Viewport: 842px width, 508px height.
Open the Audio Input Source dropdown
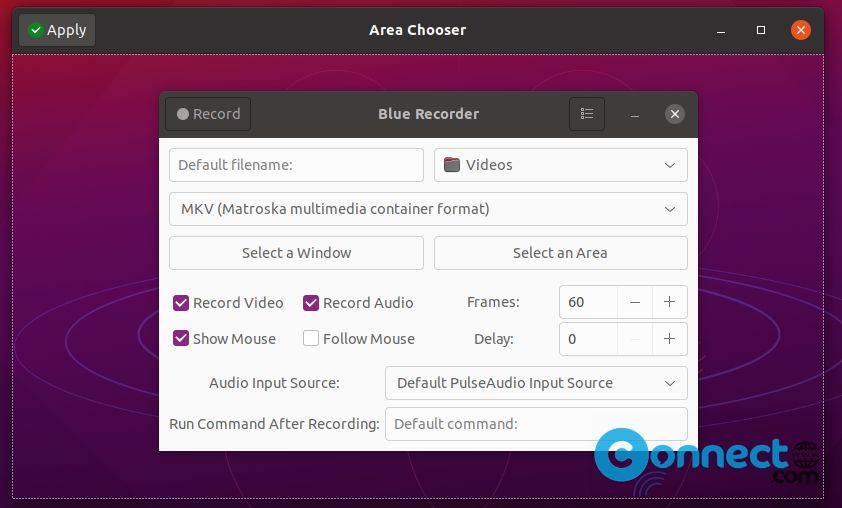point(536,383)
